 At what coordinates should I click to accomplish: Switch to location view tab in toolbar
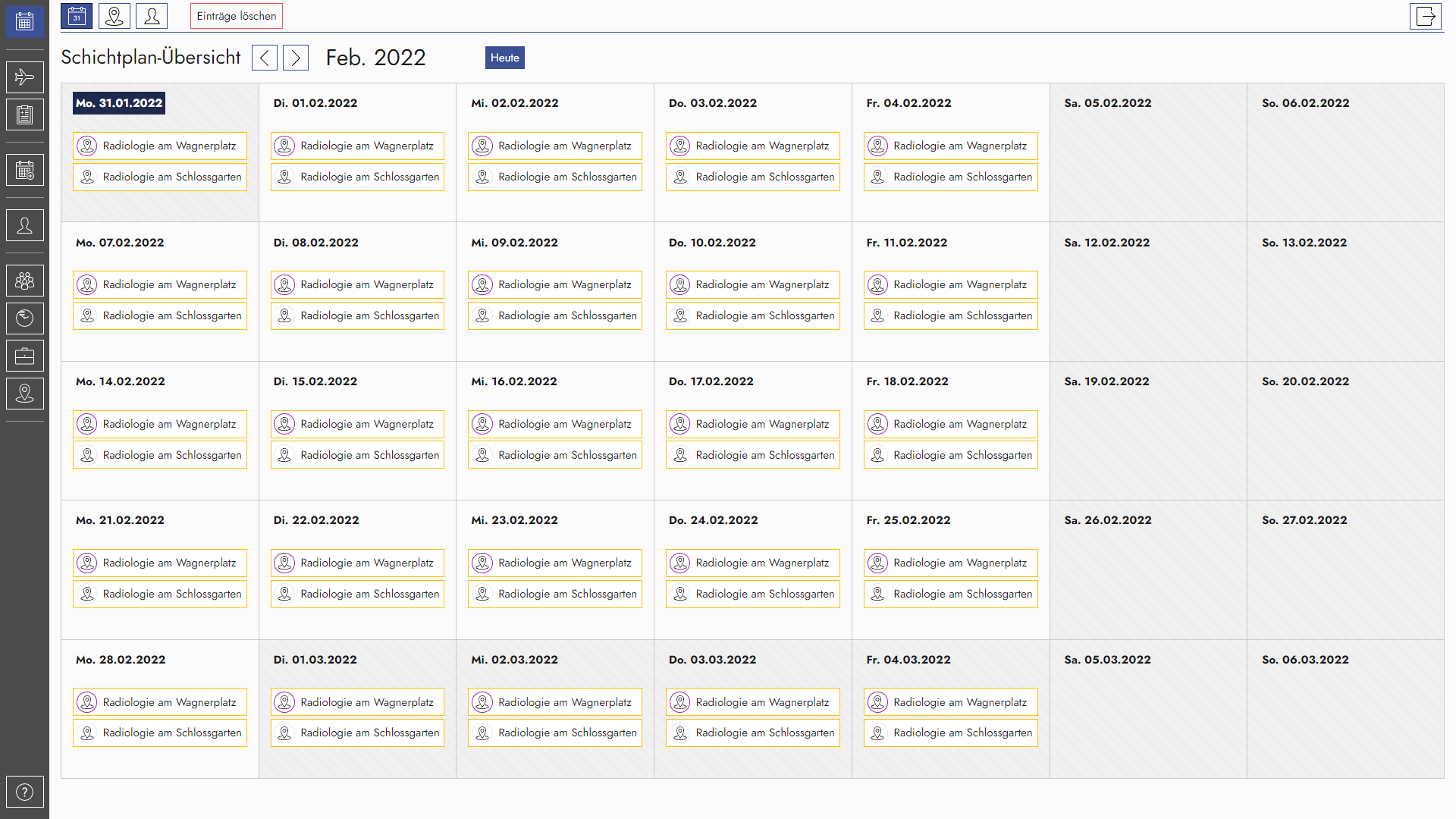tap(115, 16)
